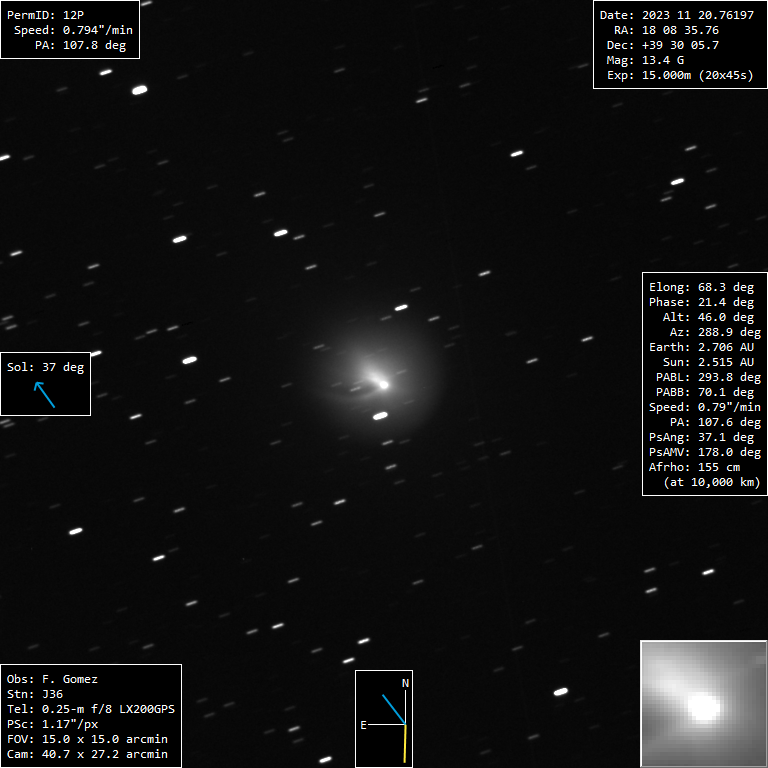The height and width of the screenshot is (768, 768).
Task: Click the 'PSc: 1.17"/px' line
Action: tap(52, 724)
